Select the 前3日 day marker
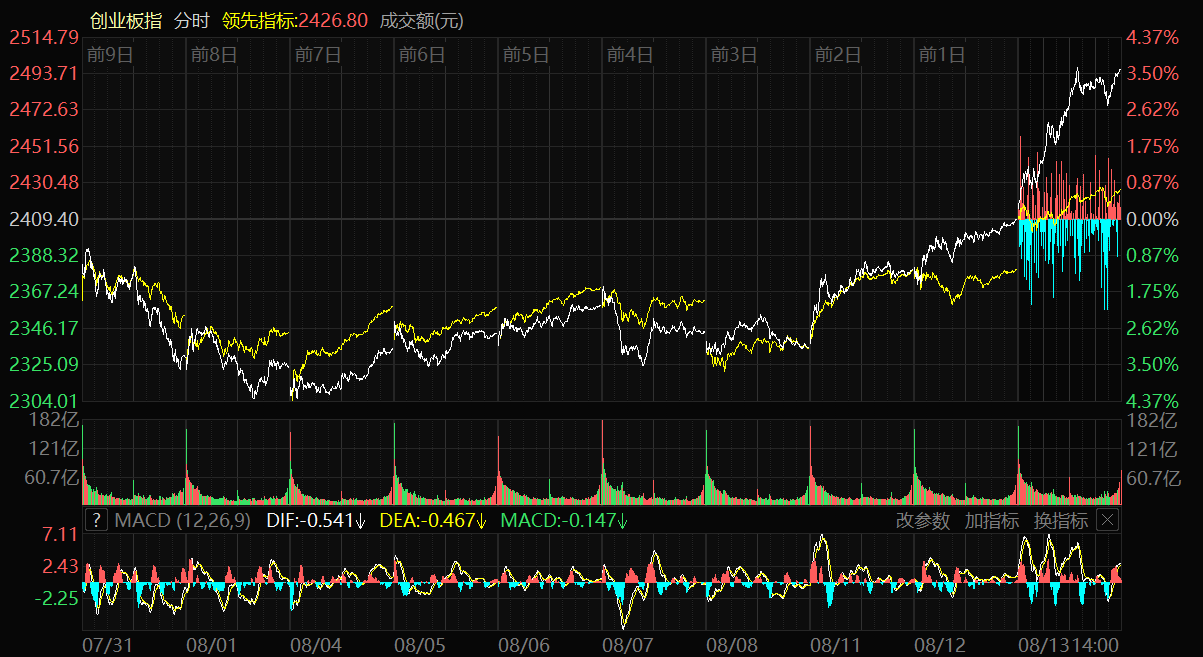The image size is (1203, 657). (x=734, y=55)
